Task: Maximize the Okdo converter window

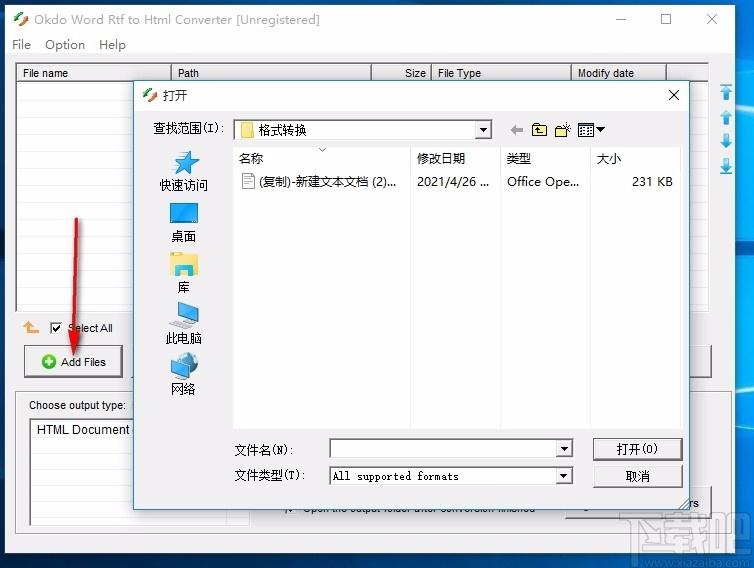Action: [x=666, y=19]
